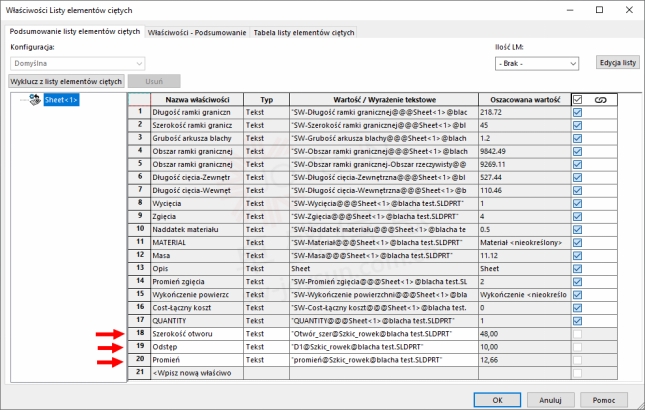Click the Anuluj button

click(550, 400)
